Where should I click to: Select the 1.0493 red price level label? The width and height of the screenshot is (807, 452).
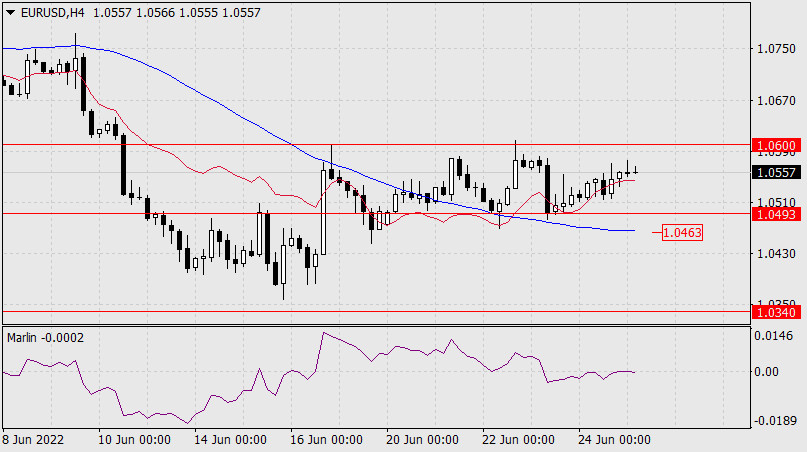[776, 214]
